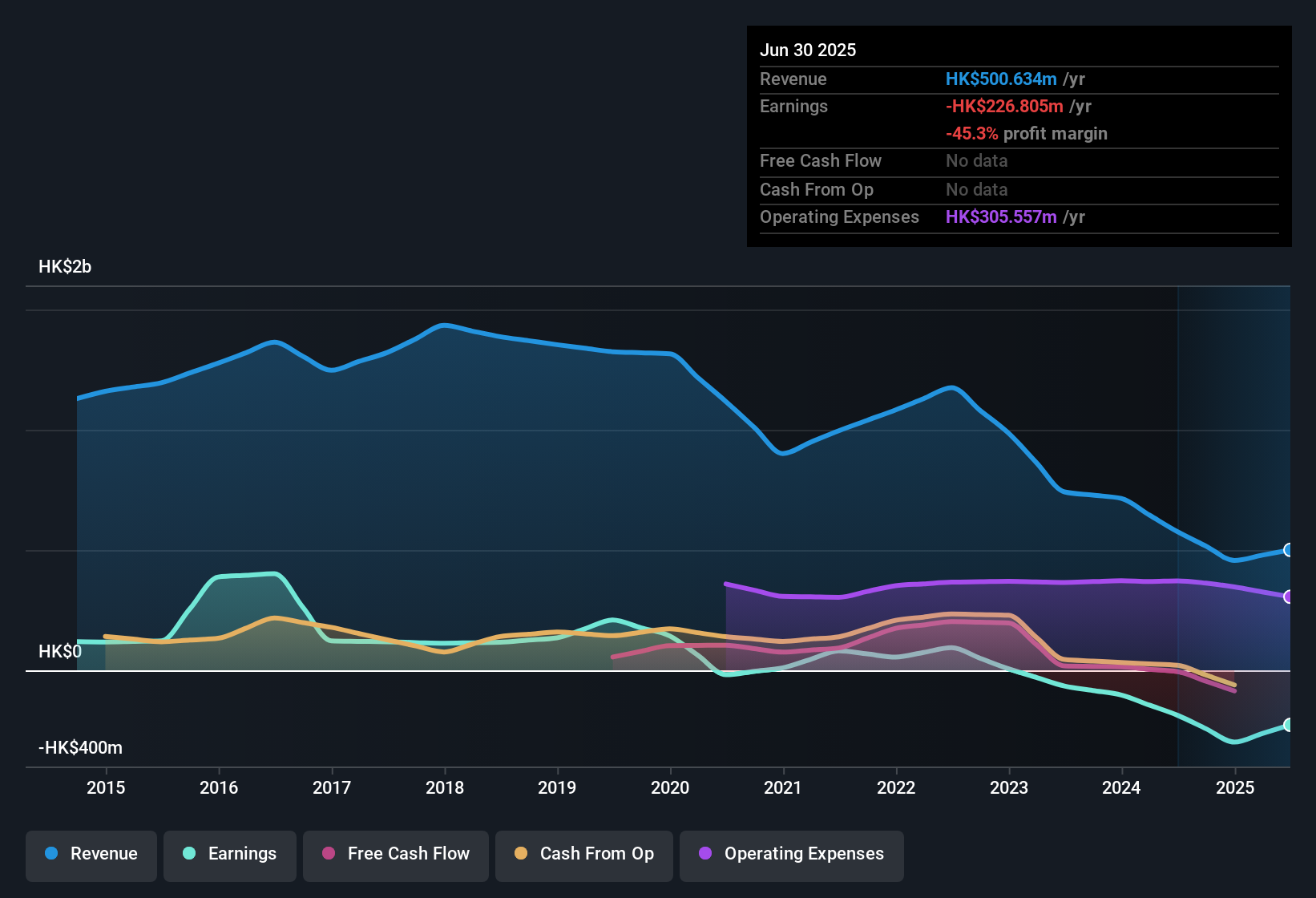Viewport: 1316px width, 898px height.
Task: Select the pink Free Cash Flow legend dot
Action: click(x=328, y=854)
